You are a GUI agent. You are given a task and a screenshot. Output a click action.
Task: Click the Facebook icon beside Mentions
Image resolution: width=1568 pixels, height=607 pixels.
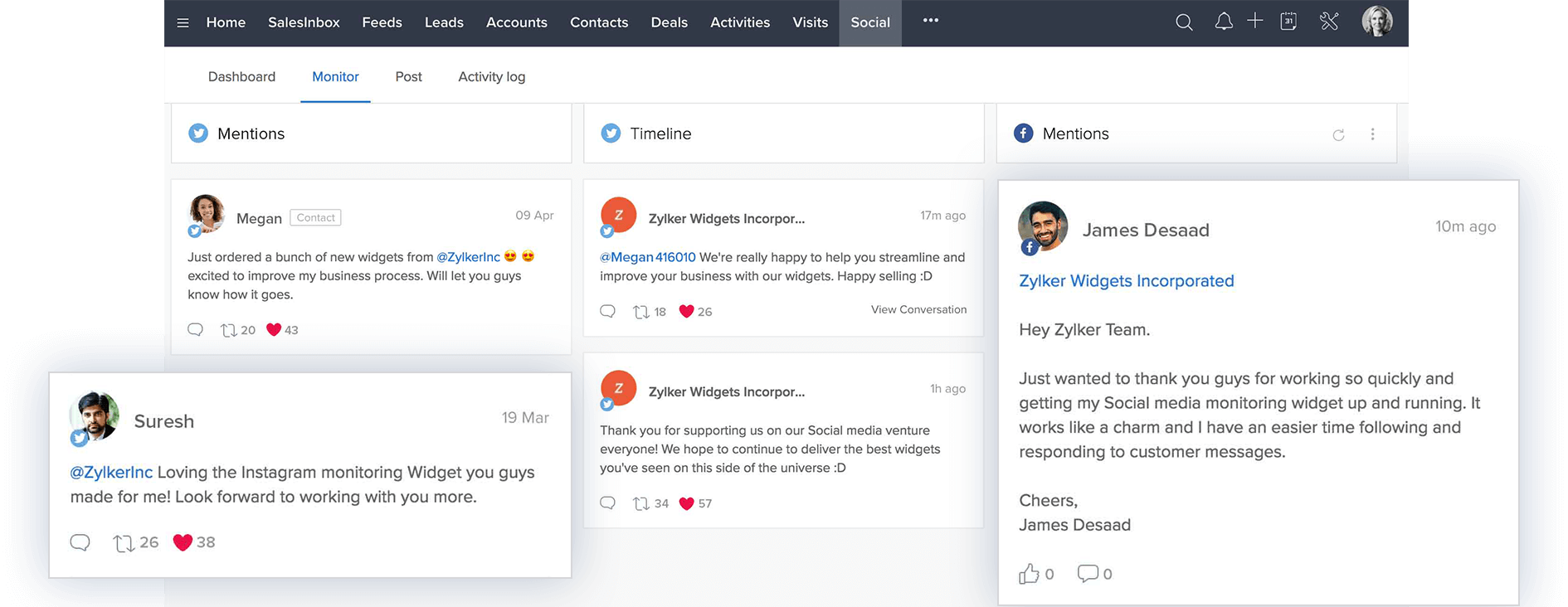click(x=1024, y=134)
